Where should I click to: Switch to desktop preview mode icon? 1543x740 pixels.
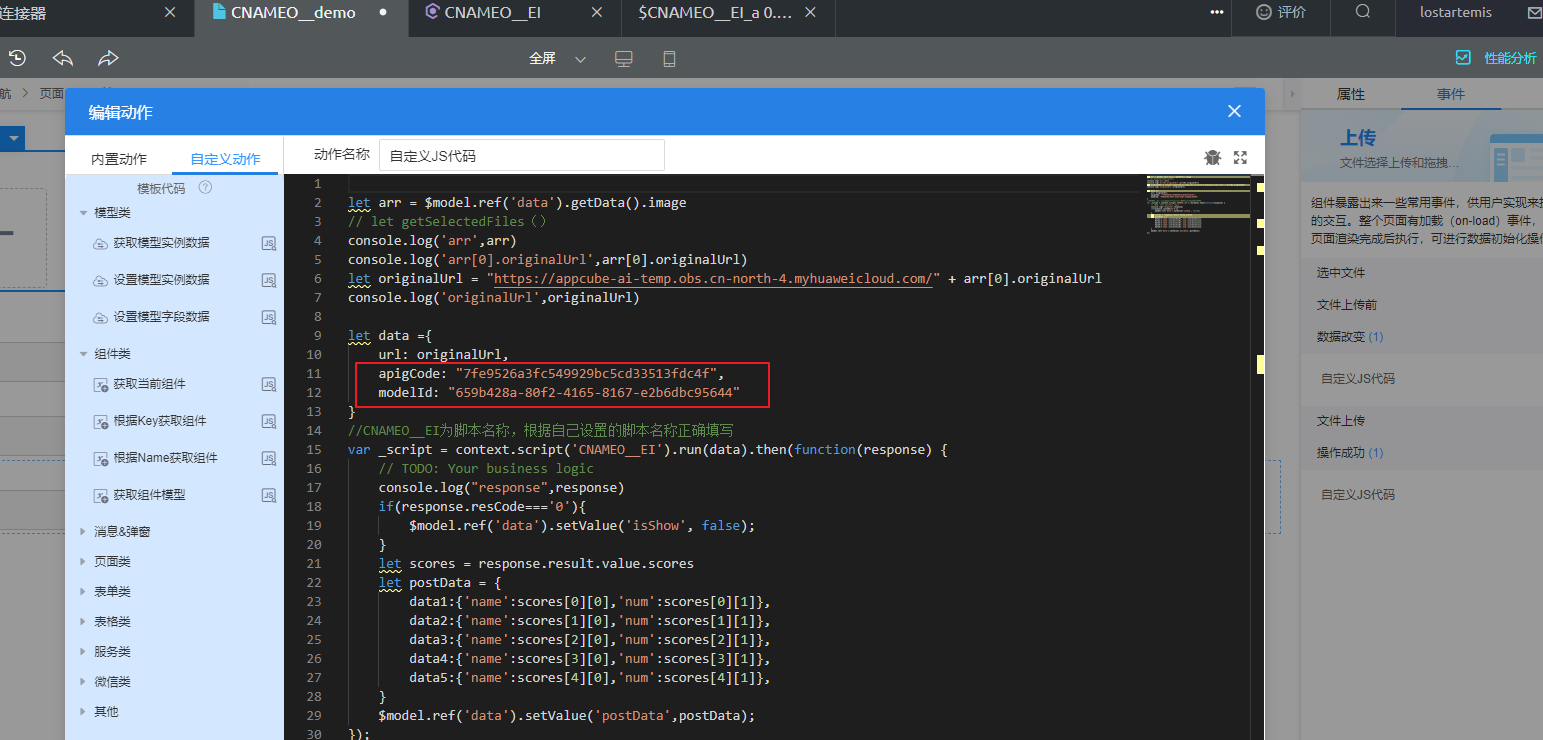click(624, 59)
